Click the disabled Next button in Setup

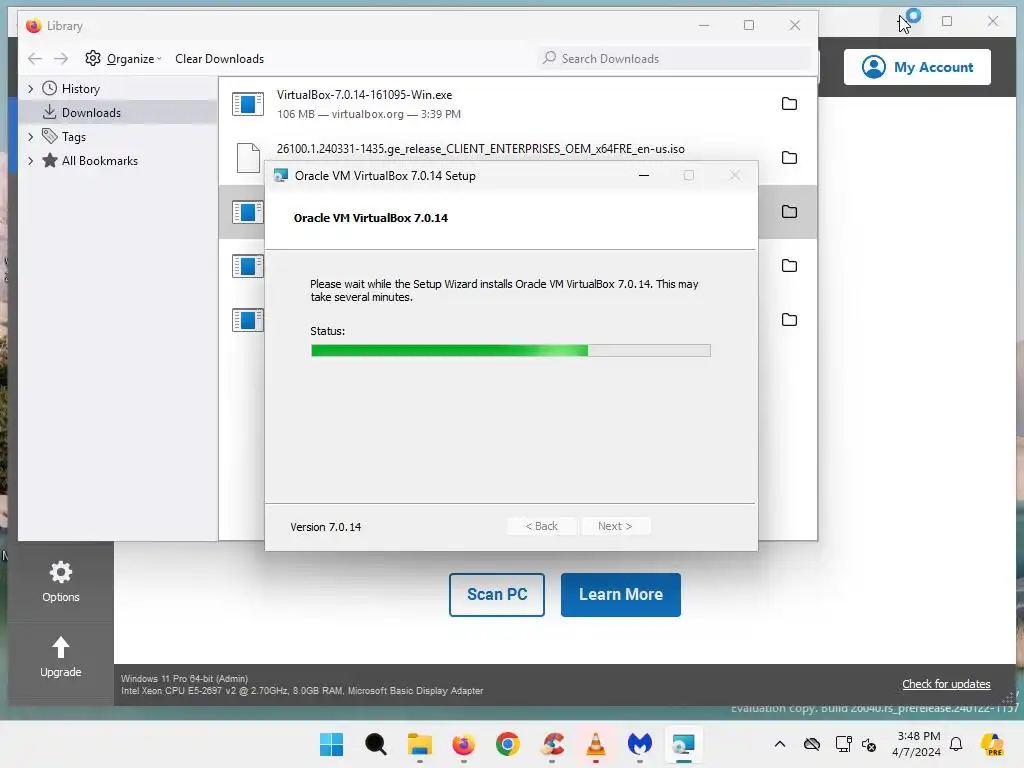pyautogui.click(x=615, y=526)
